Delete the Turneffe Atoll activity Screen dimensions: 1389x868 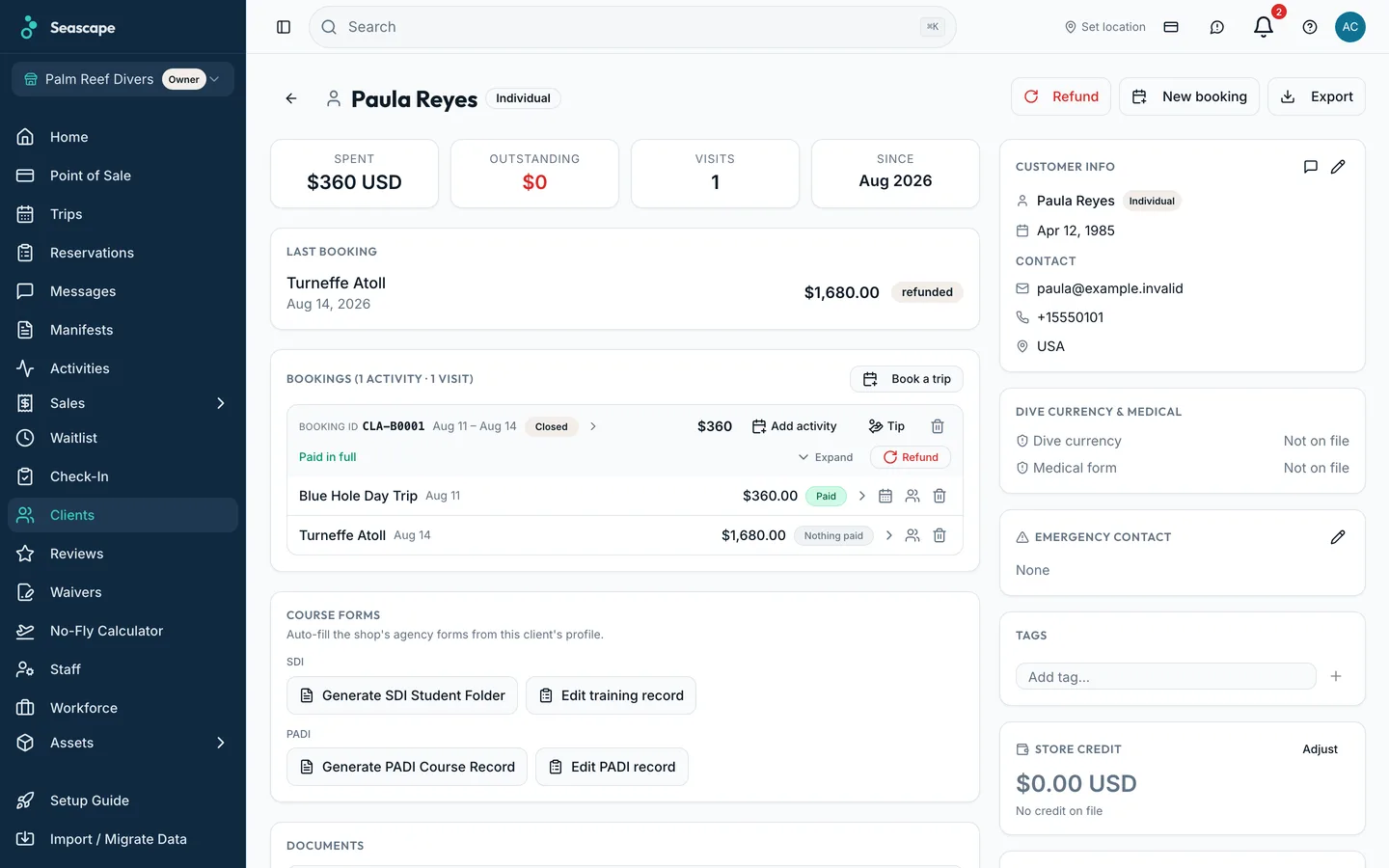point(940,535)
